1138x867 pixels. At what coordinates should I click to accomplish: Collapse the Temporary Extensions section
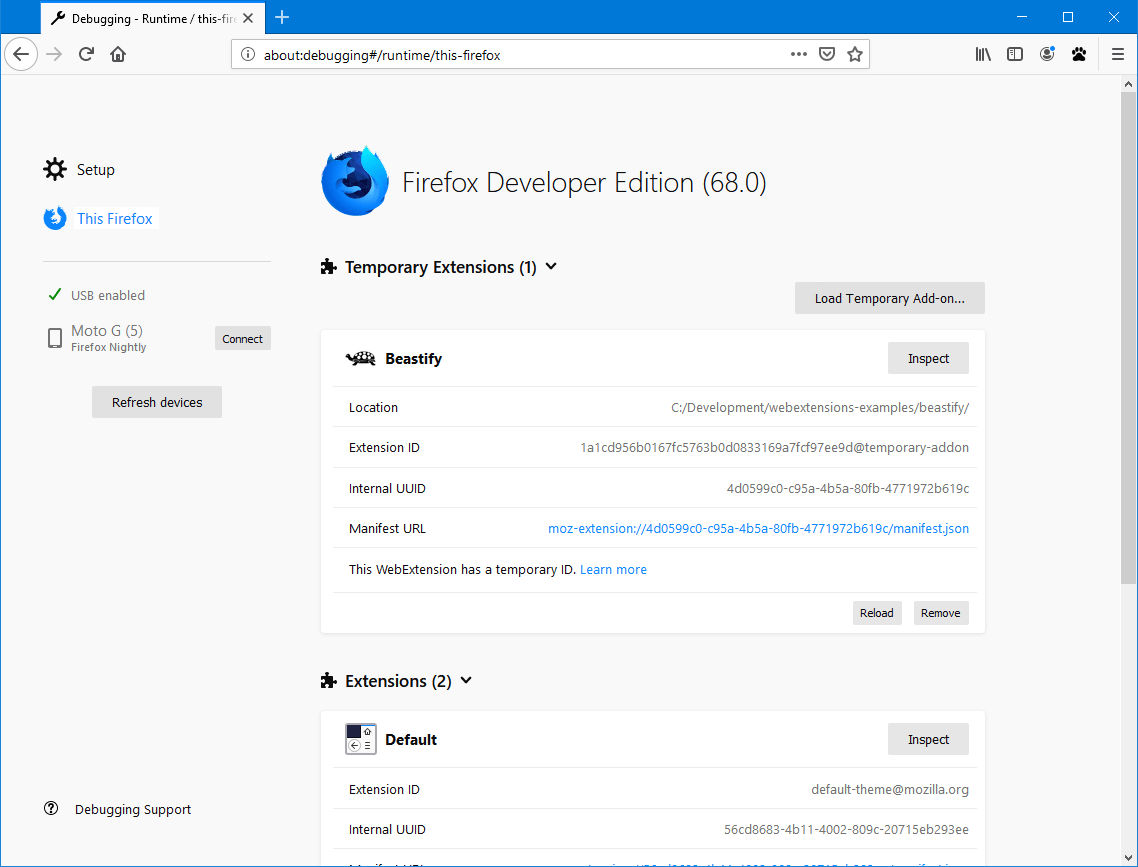point(550,267)
